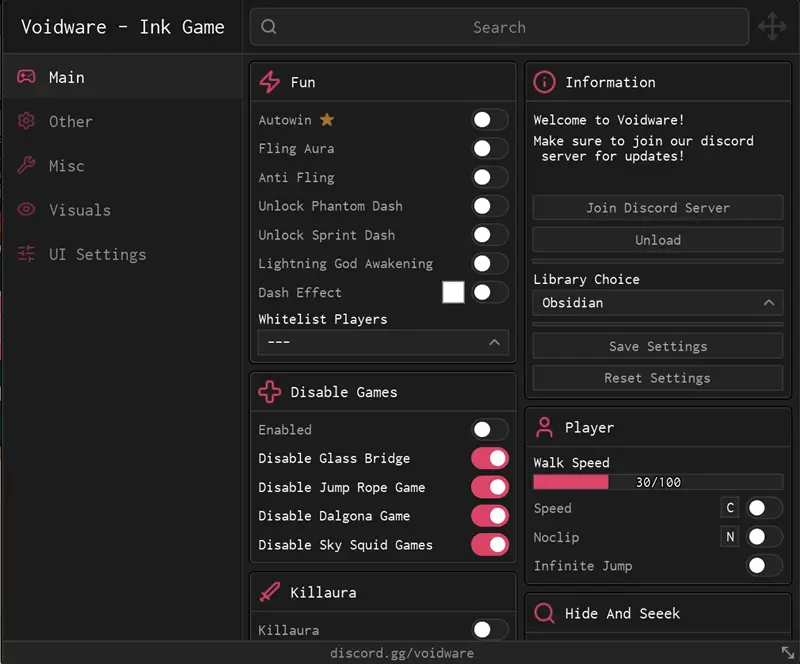
Task: Open the Dash Effect white color swatch
Action: point(453,292)
